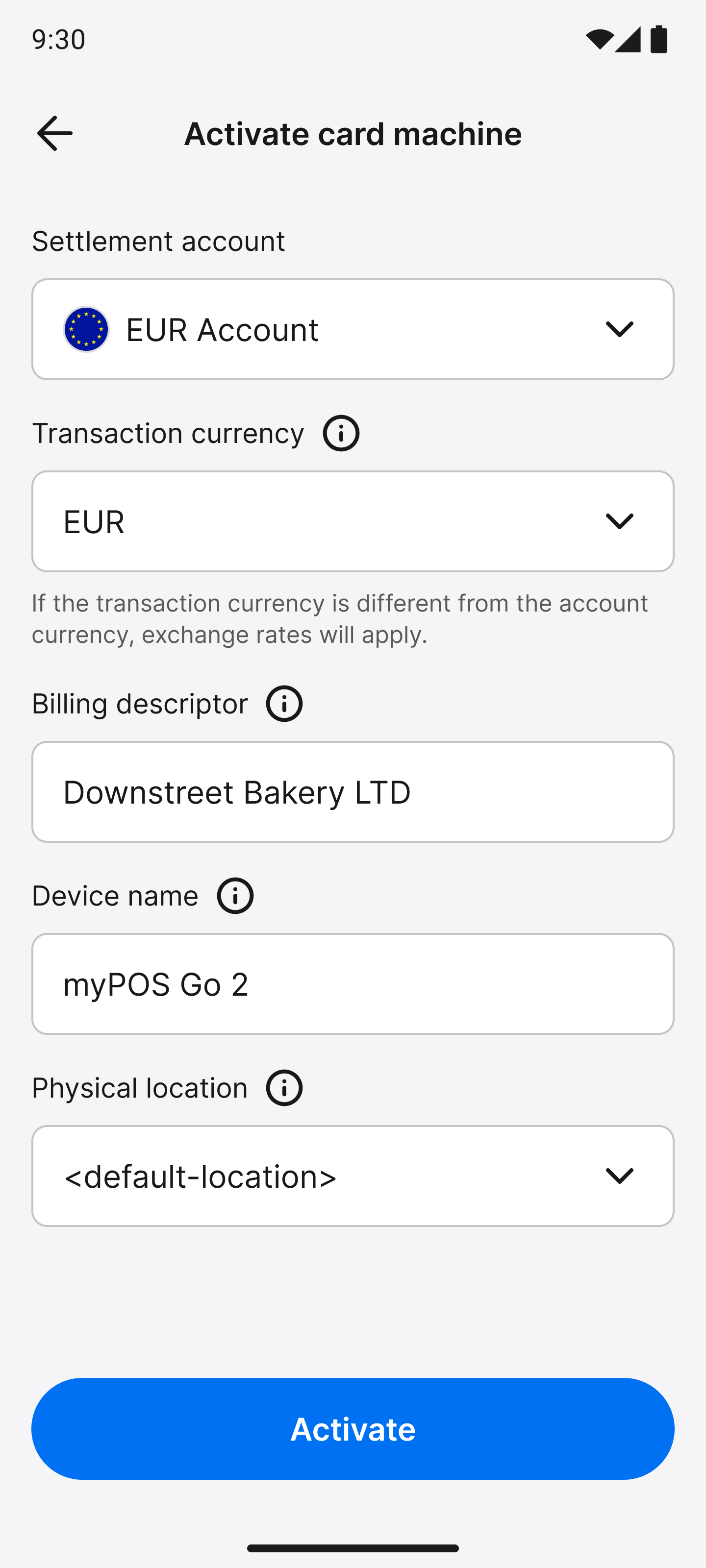Go back using the arrow icon
706x1568 pixels.
[x=55, y=133]
